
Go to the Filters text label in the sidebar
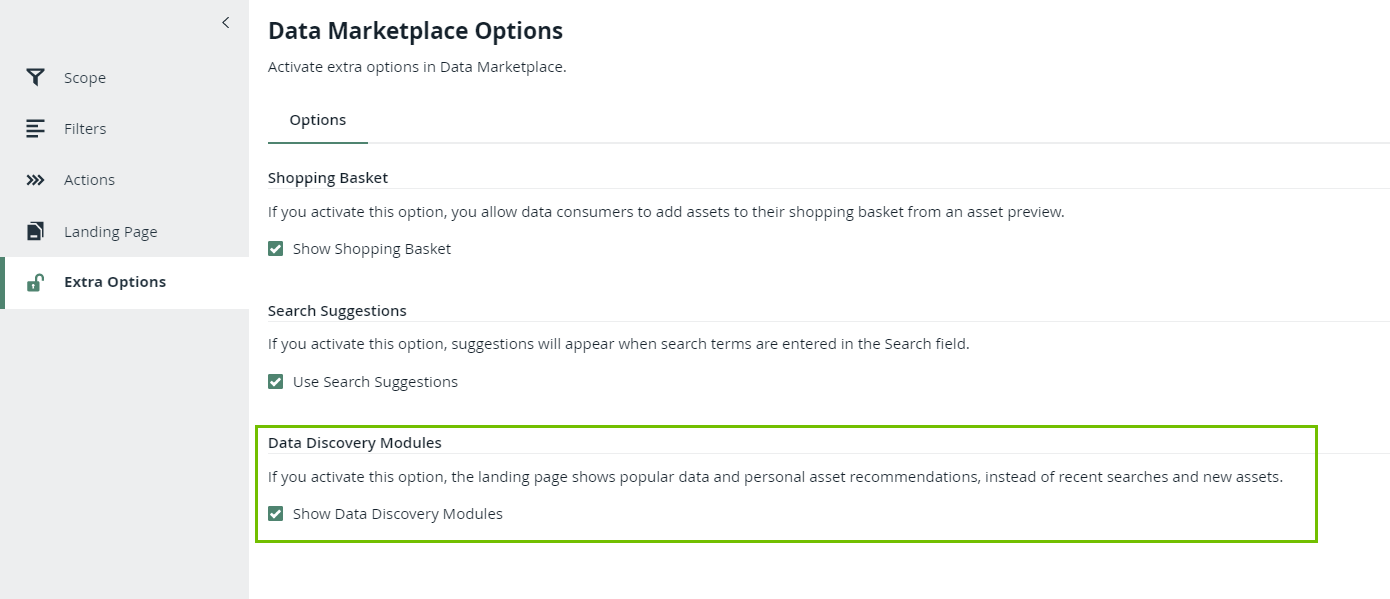pos(85,129)
